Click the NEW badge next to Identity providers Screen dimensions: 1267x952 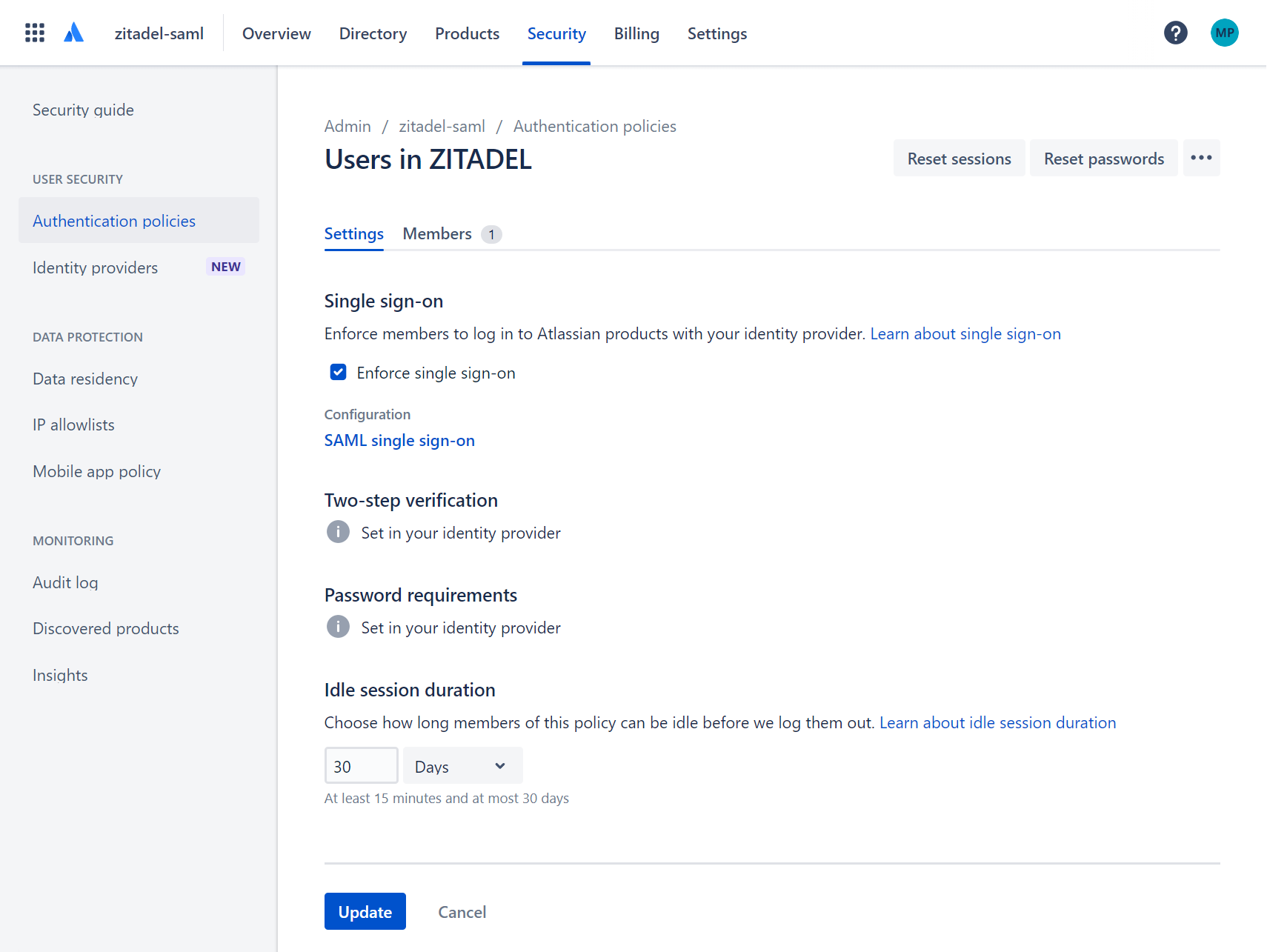click(225, 266)
